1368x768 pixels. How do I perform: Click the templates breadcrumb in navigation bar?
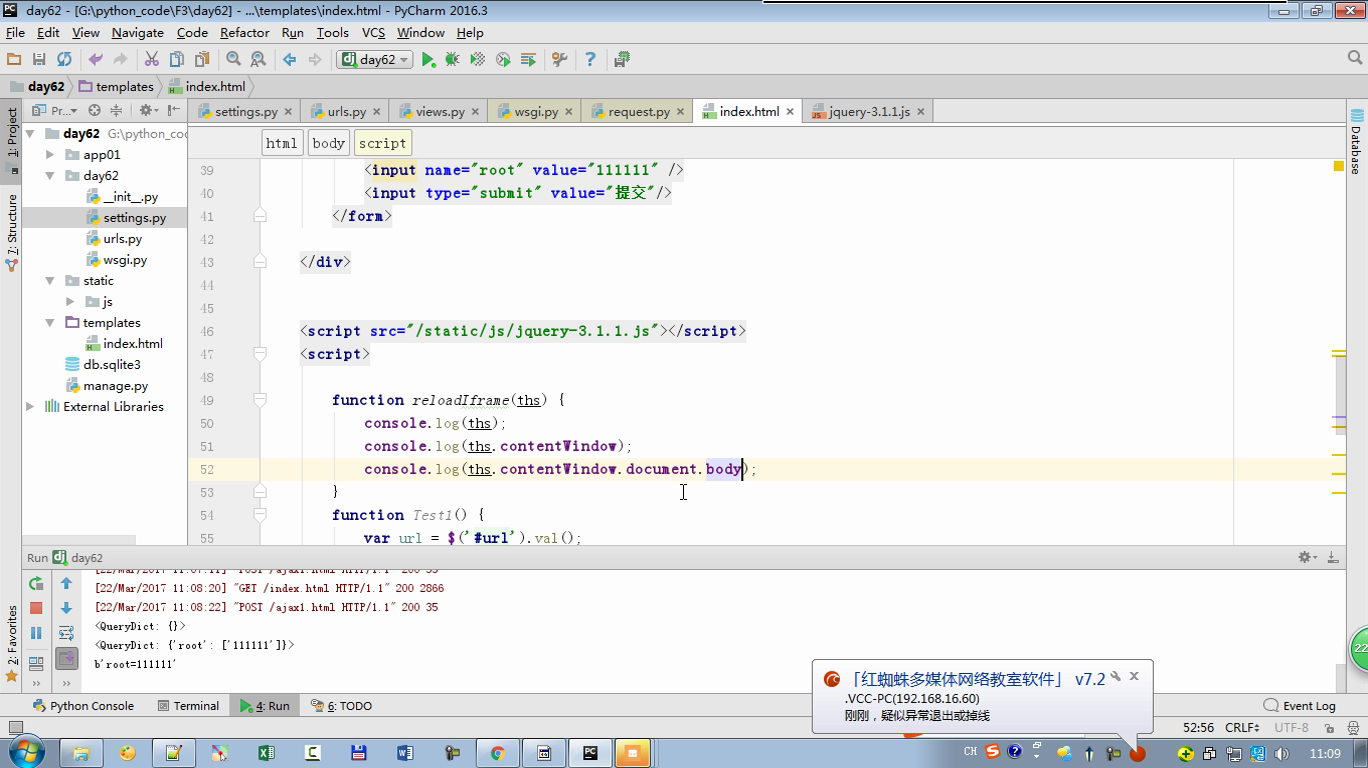pyautogui.click(x=116, y=87)
